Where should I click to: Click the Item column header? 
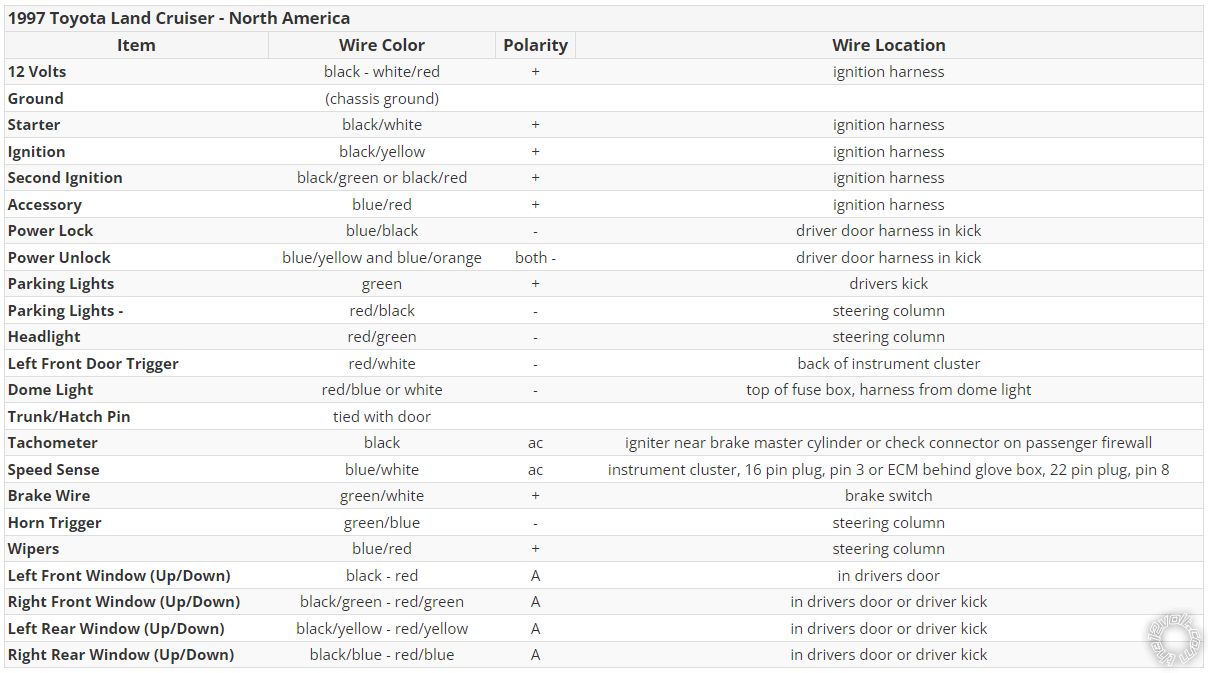click(x=136, y=45)
